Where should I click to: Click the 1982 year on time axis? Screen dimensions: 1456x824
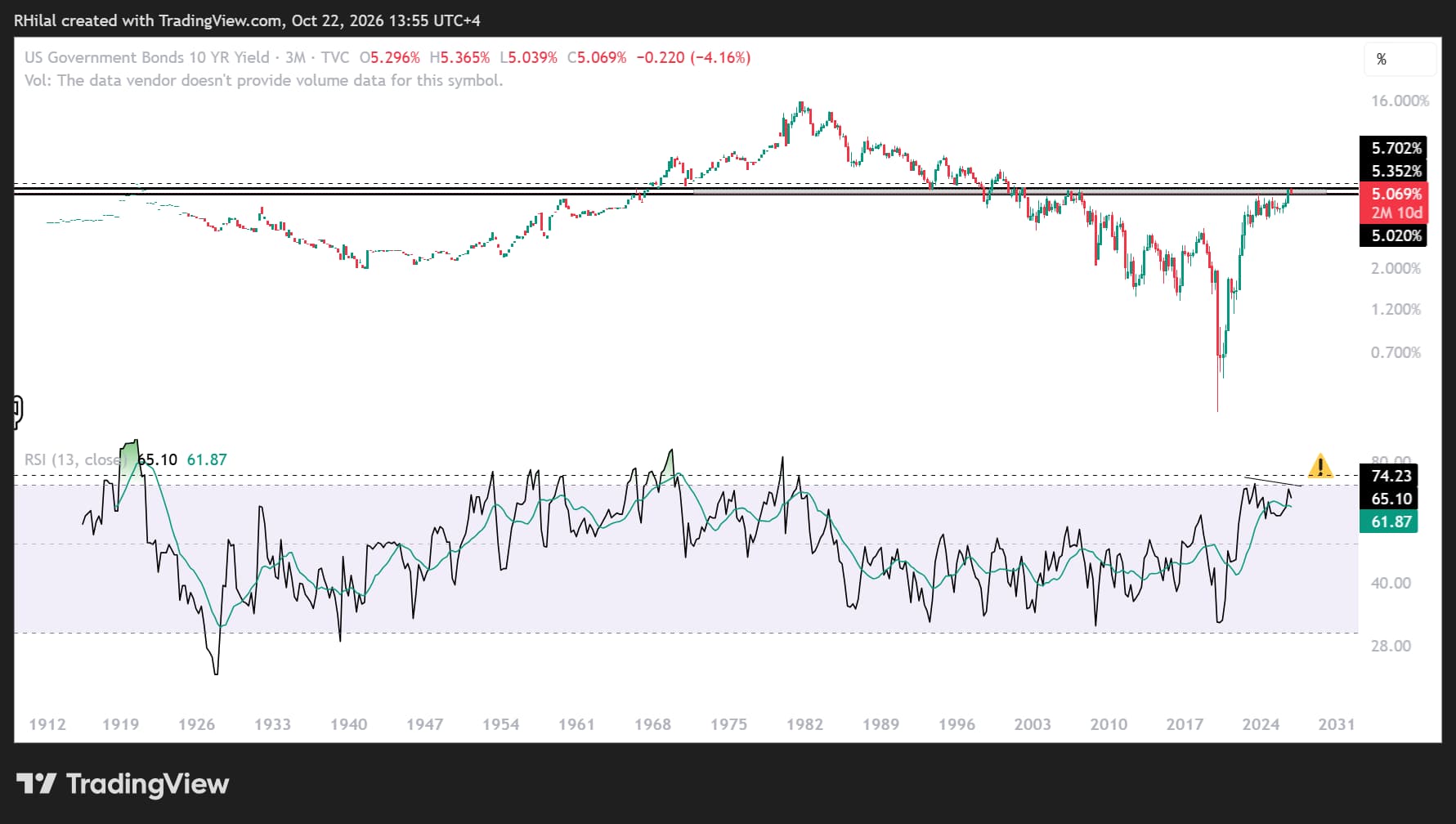click(x=804, y=724)
